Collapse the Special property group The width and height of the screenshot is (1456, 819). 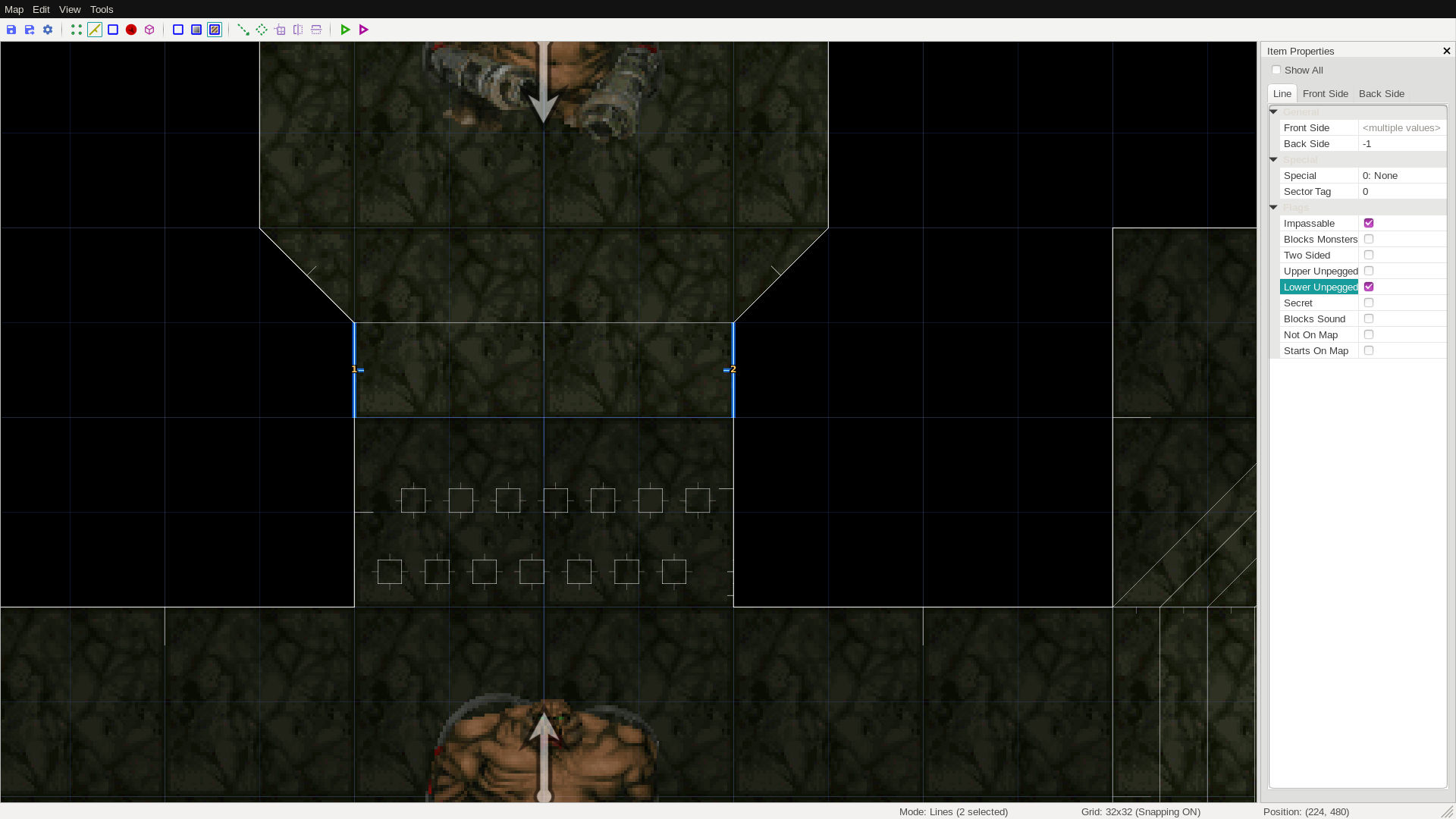tap(1274, 159)
